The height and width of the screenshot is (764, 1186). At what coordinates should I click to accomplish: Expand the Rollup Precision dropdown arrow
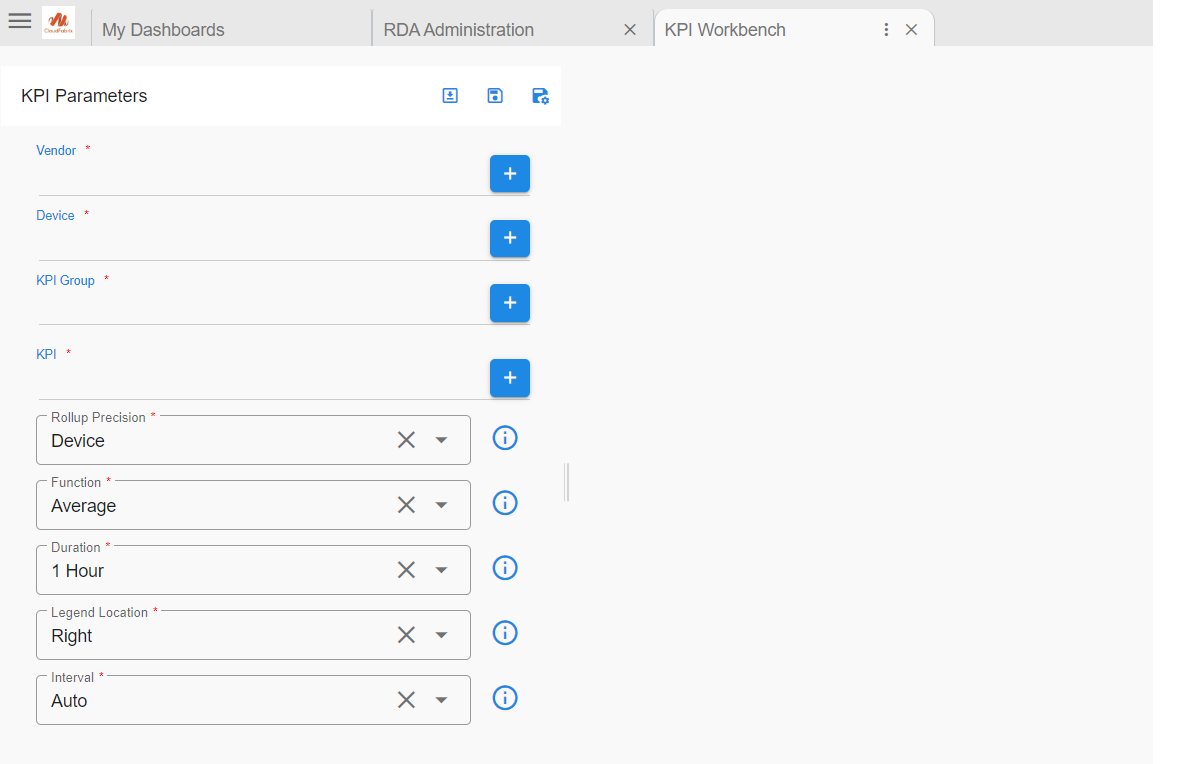point(441,440)
